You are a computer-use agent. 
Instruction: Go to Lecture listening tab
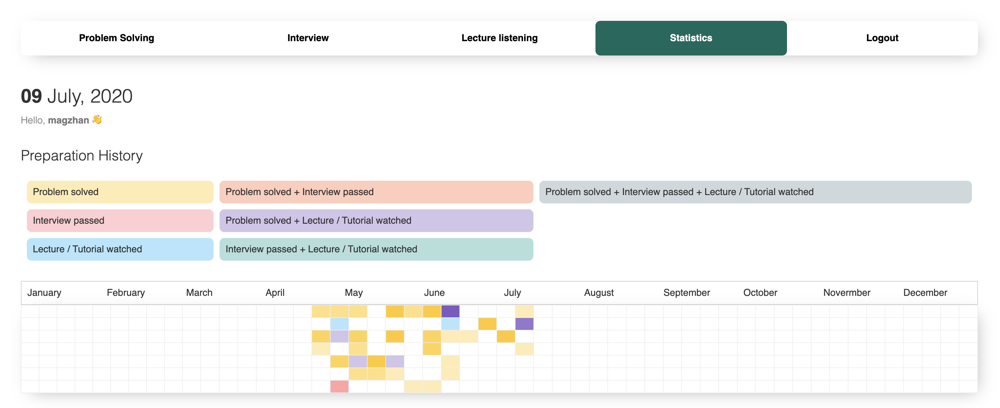click(499, 38)
